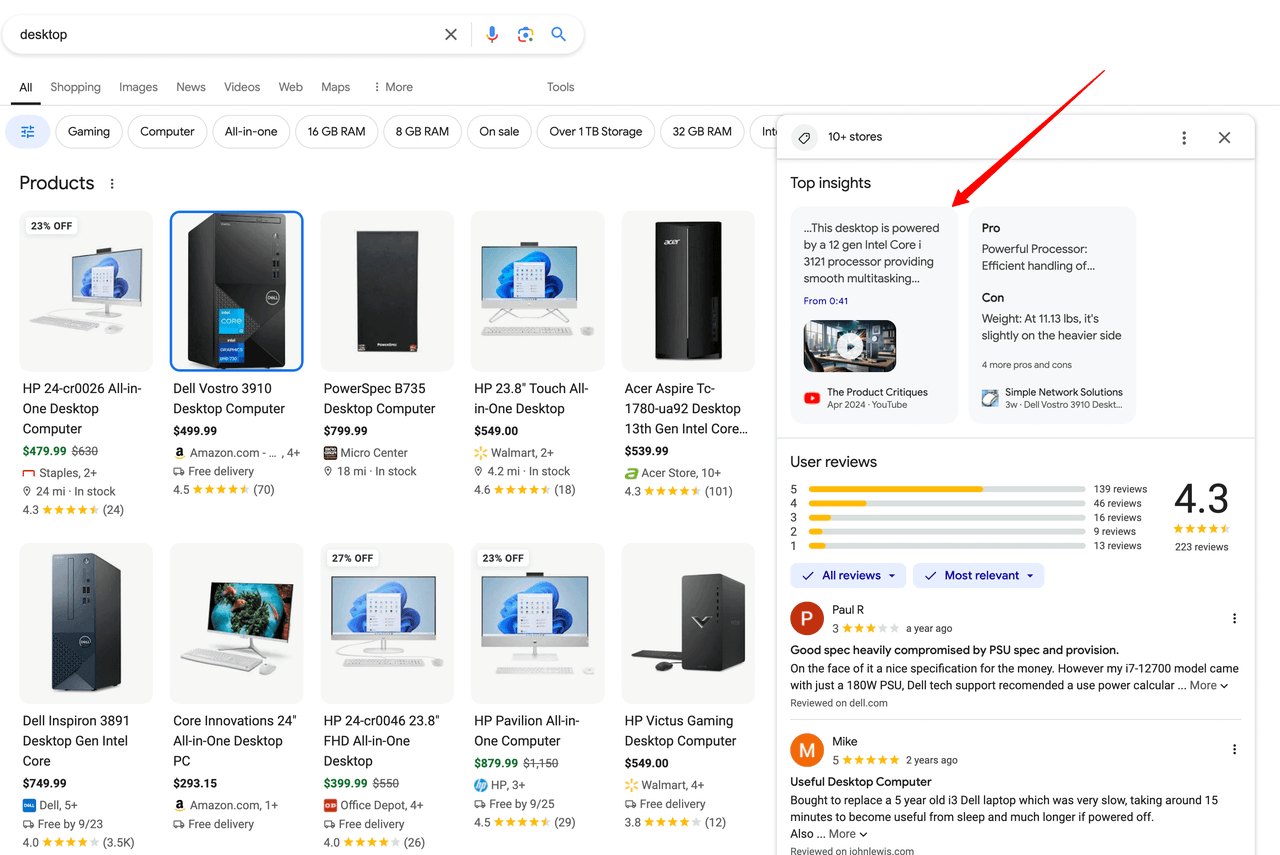Open the Acer Aspire Tc-1780 product image
This screenshot has height=855, width=1280.
coord(688,291)
